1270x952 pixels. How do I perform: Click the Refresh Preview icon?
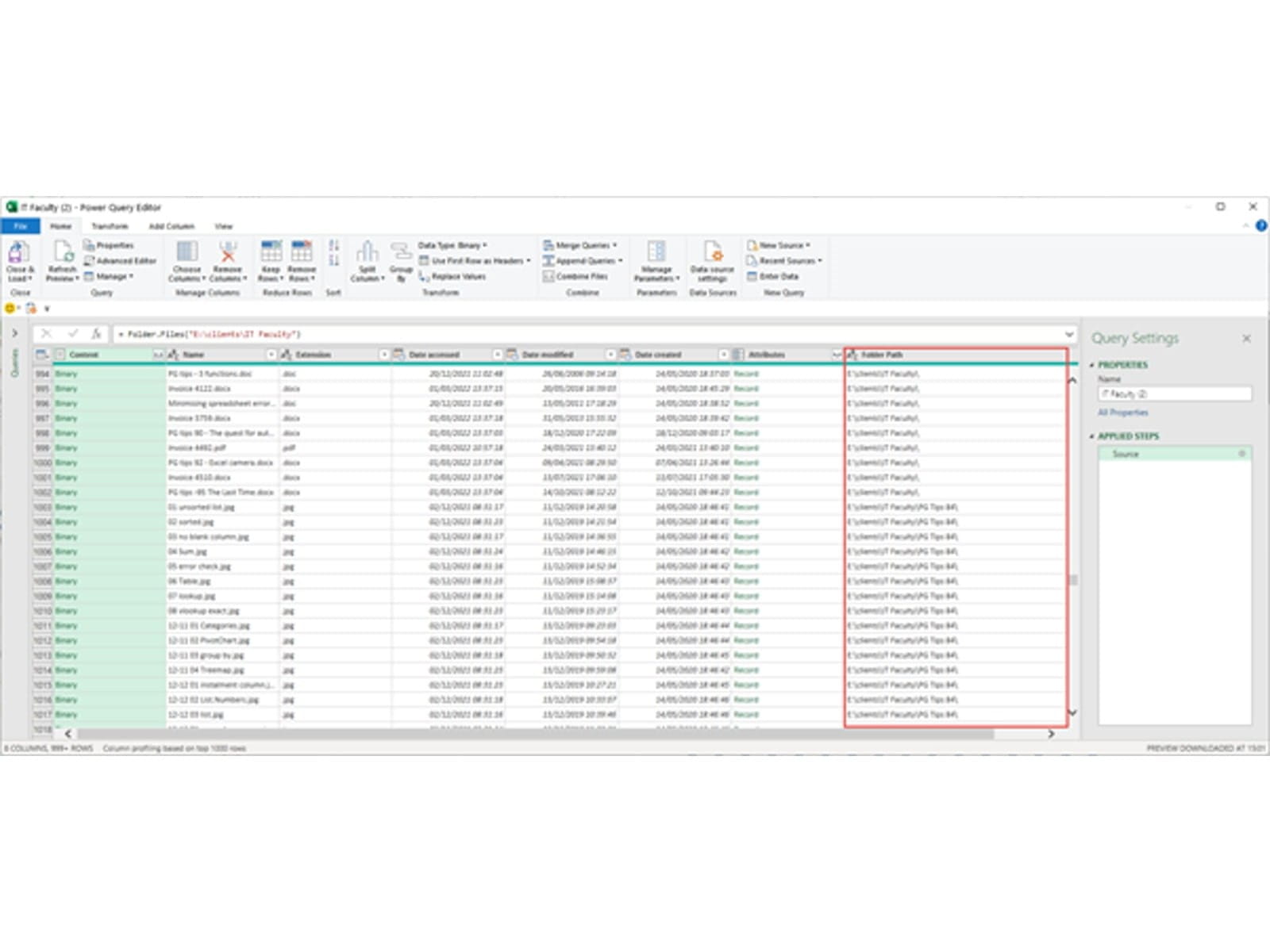click(63, 254)
